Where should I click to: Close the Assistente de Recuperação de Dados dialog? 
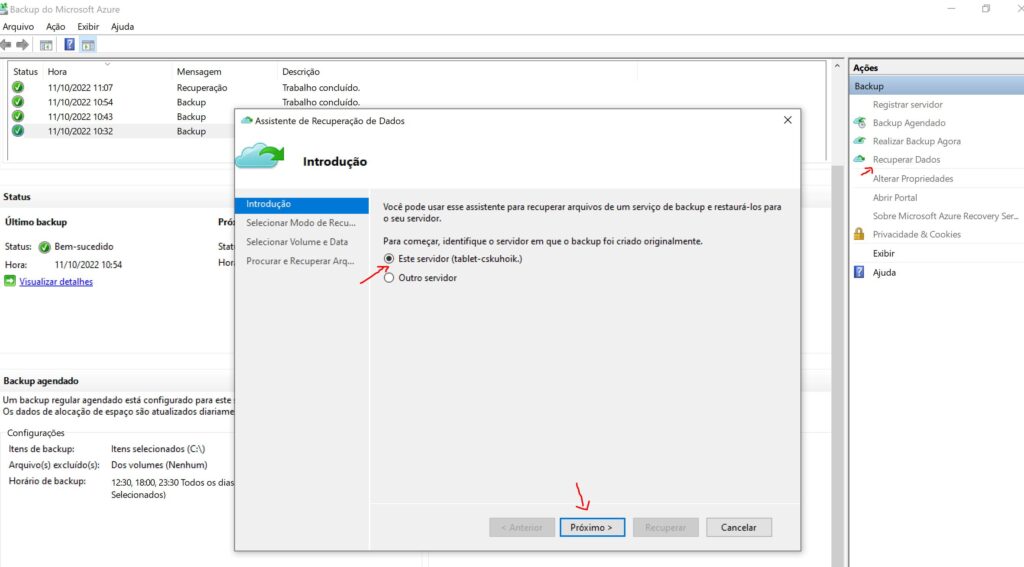point(788,120)
